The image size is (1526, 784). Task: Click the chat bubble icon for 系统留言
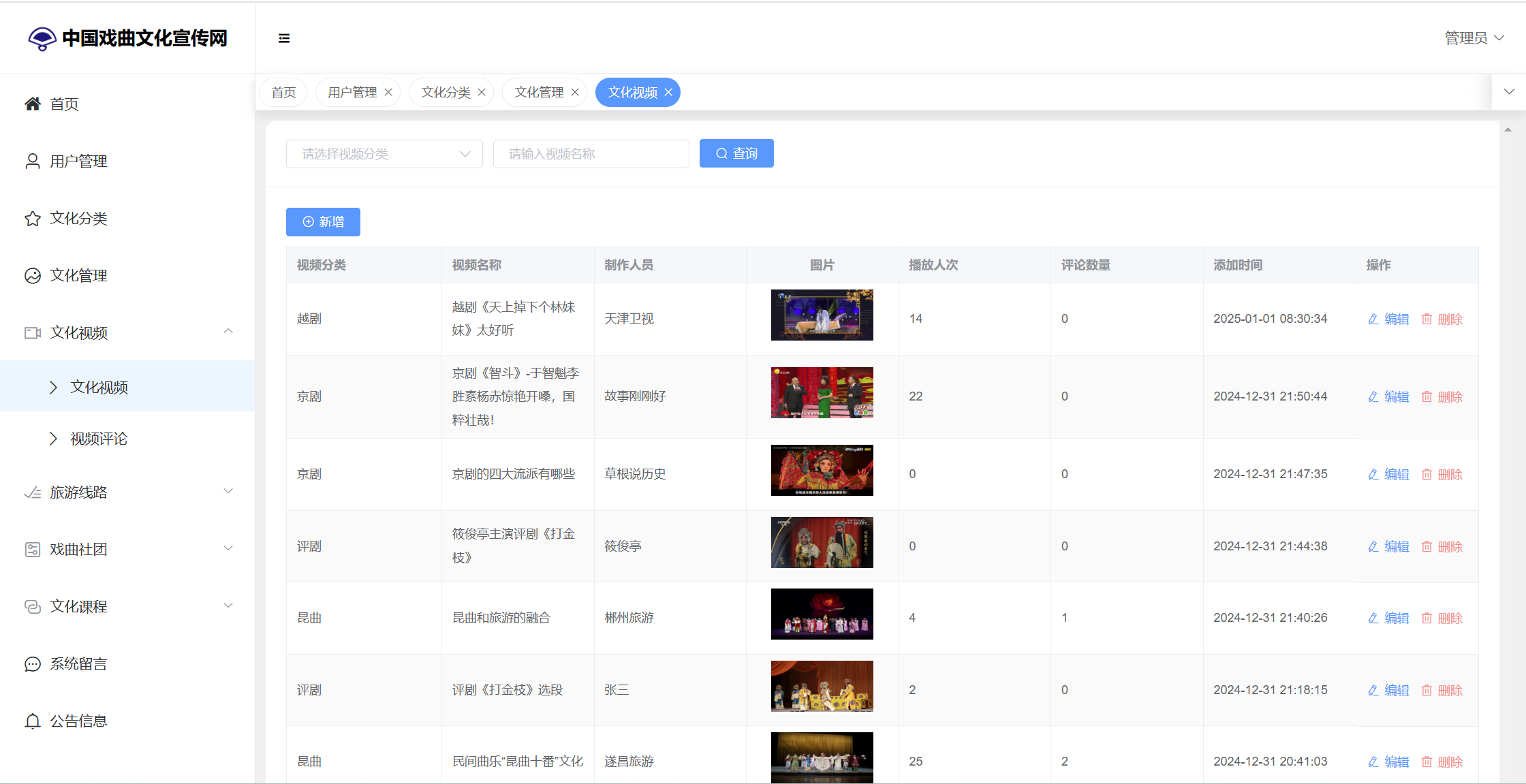point(32,664)
